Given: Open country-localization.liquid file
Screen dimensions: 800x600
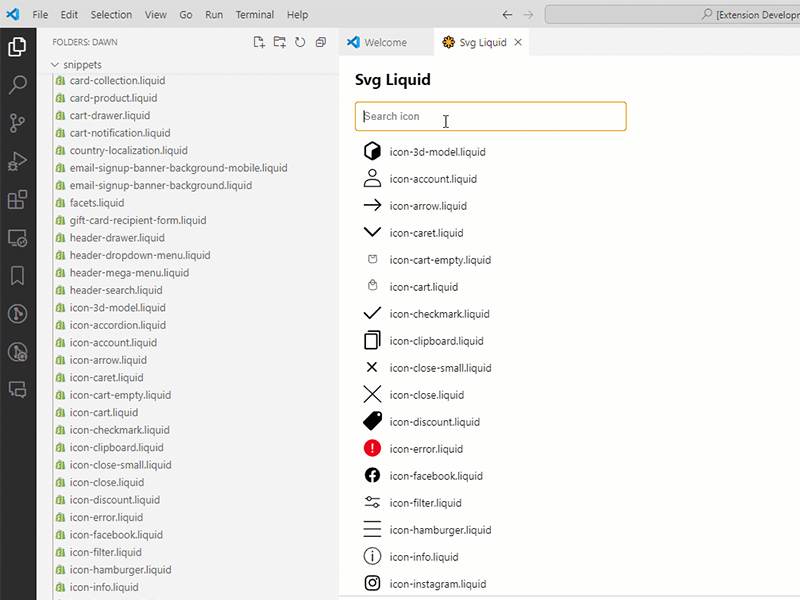Looking at the screenshot, I should tap(129, 151).
